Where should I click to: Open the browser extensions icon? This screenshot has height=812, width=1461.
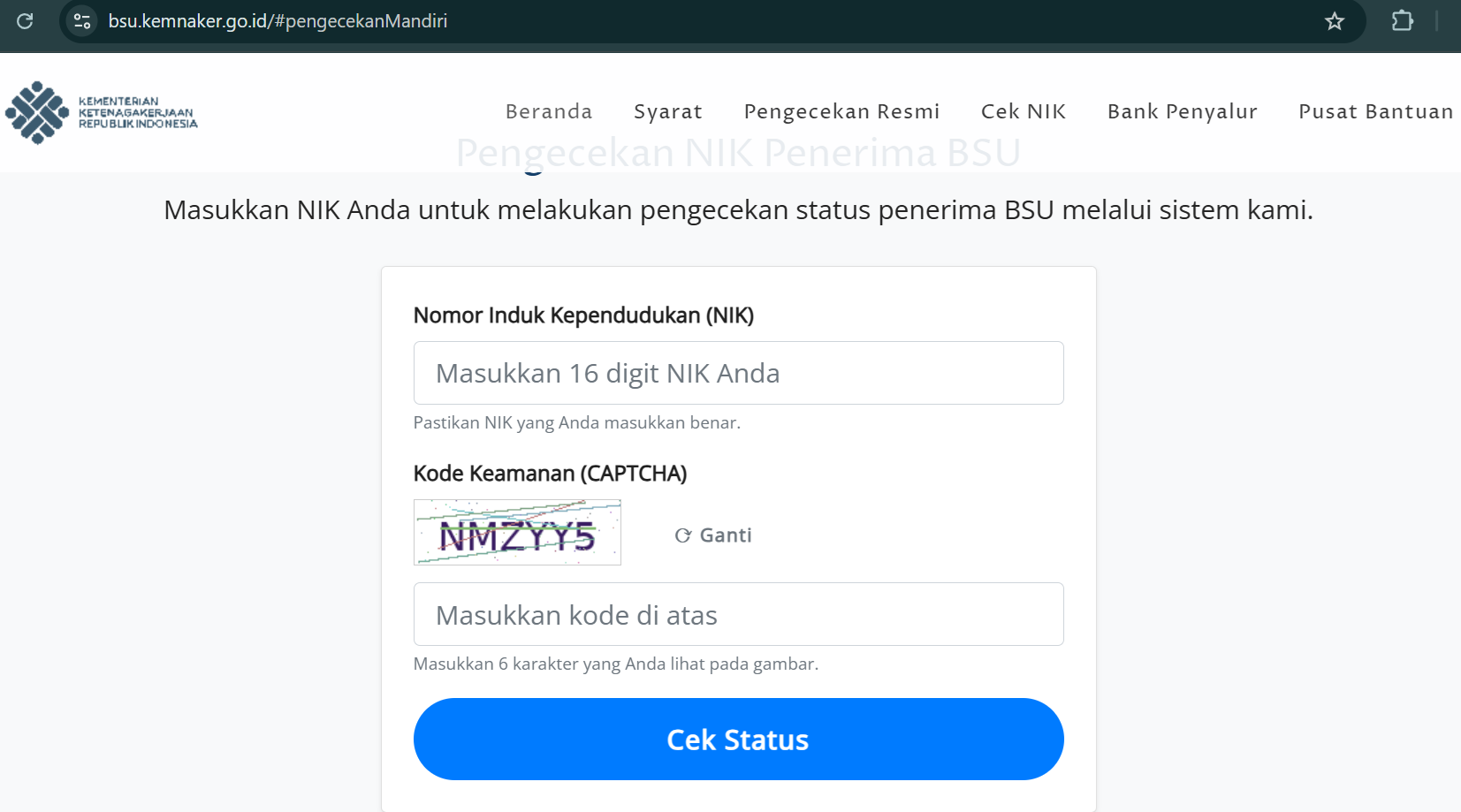(1404, 20)
